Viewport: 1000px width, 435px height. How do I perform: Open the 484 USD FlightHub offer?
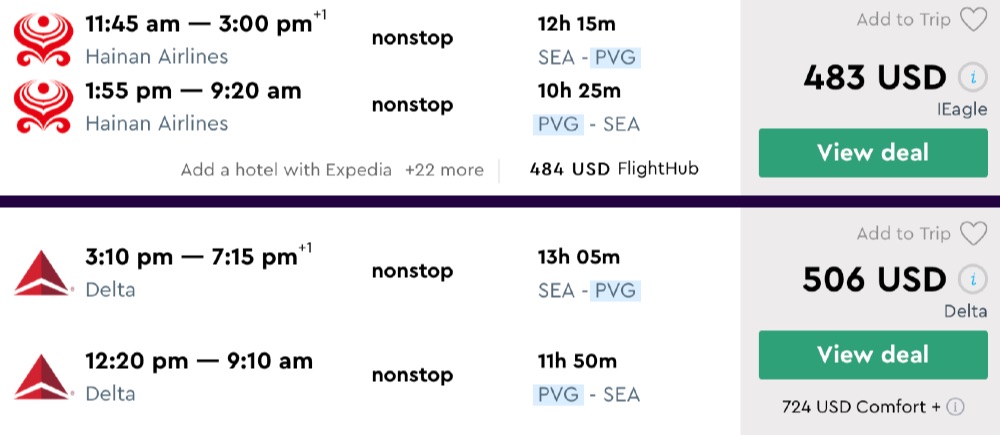[613, 170]
